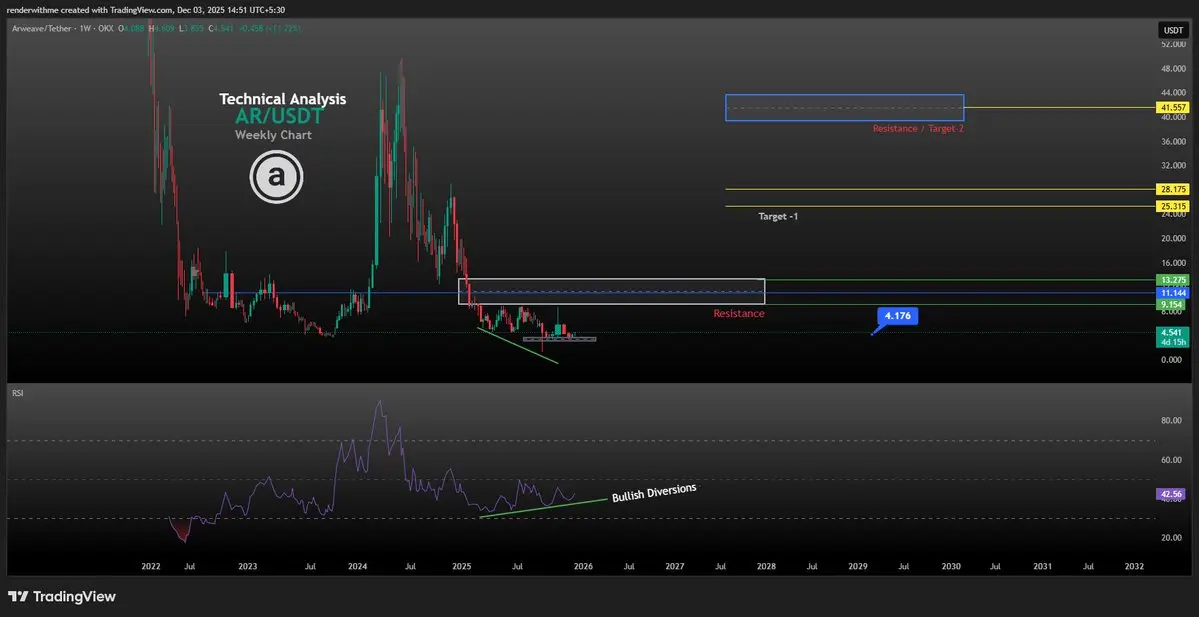
Task: Click 60.00 on the RSI axis
Action: click(x=1171, y=460)
